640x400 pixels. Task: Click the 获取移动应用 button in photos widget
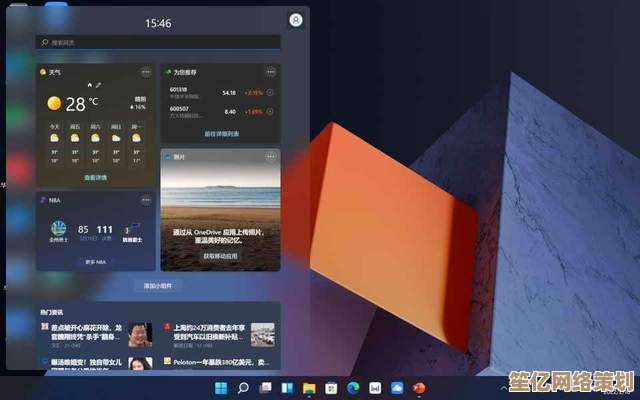point(220,257)
